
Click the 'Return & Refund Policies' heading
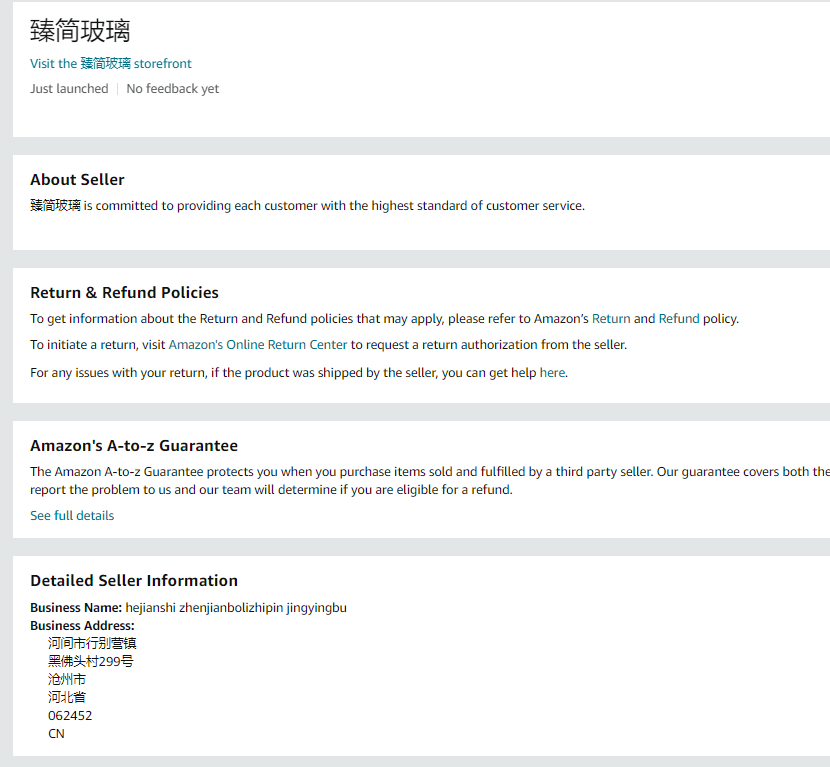point(124,293)
